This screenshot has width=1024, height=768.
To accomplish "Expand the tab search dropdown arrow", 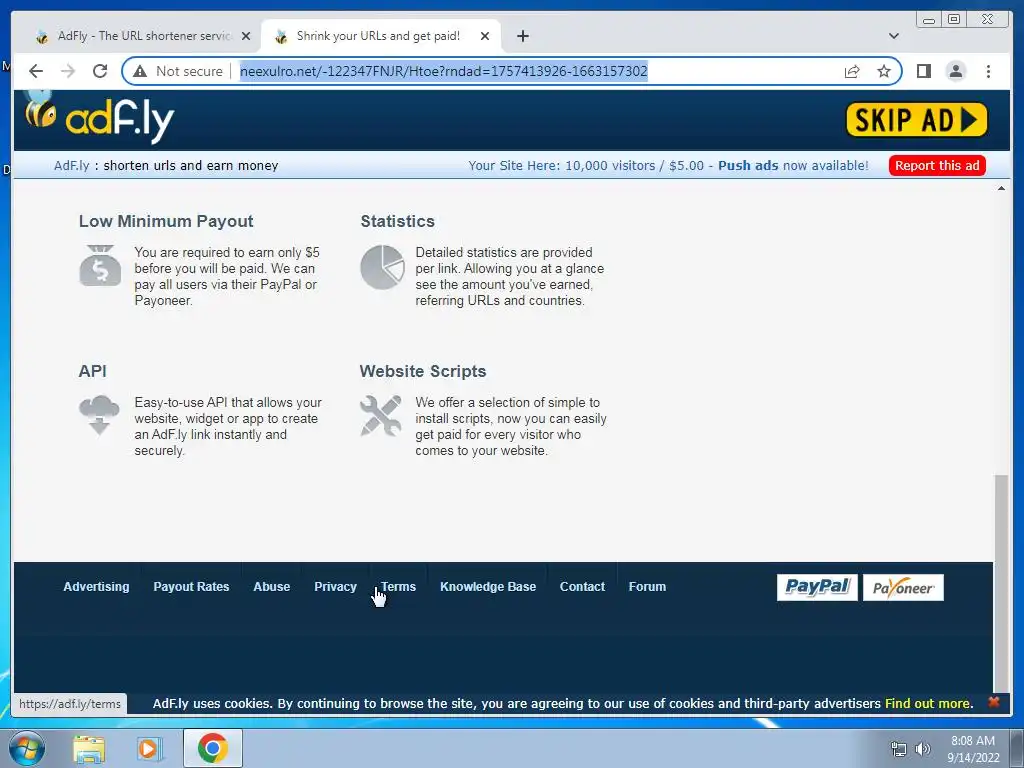I will pyautogui.click(x=893, y=37).
